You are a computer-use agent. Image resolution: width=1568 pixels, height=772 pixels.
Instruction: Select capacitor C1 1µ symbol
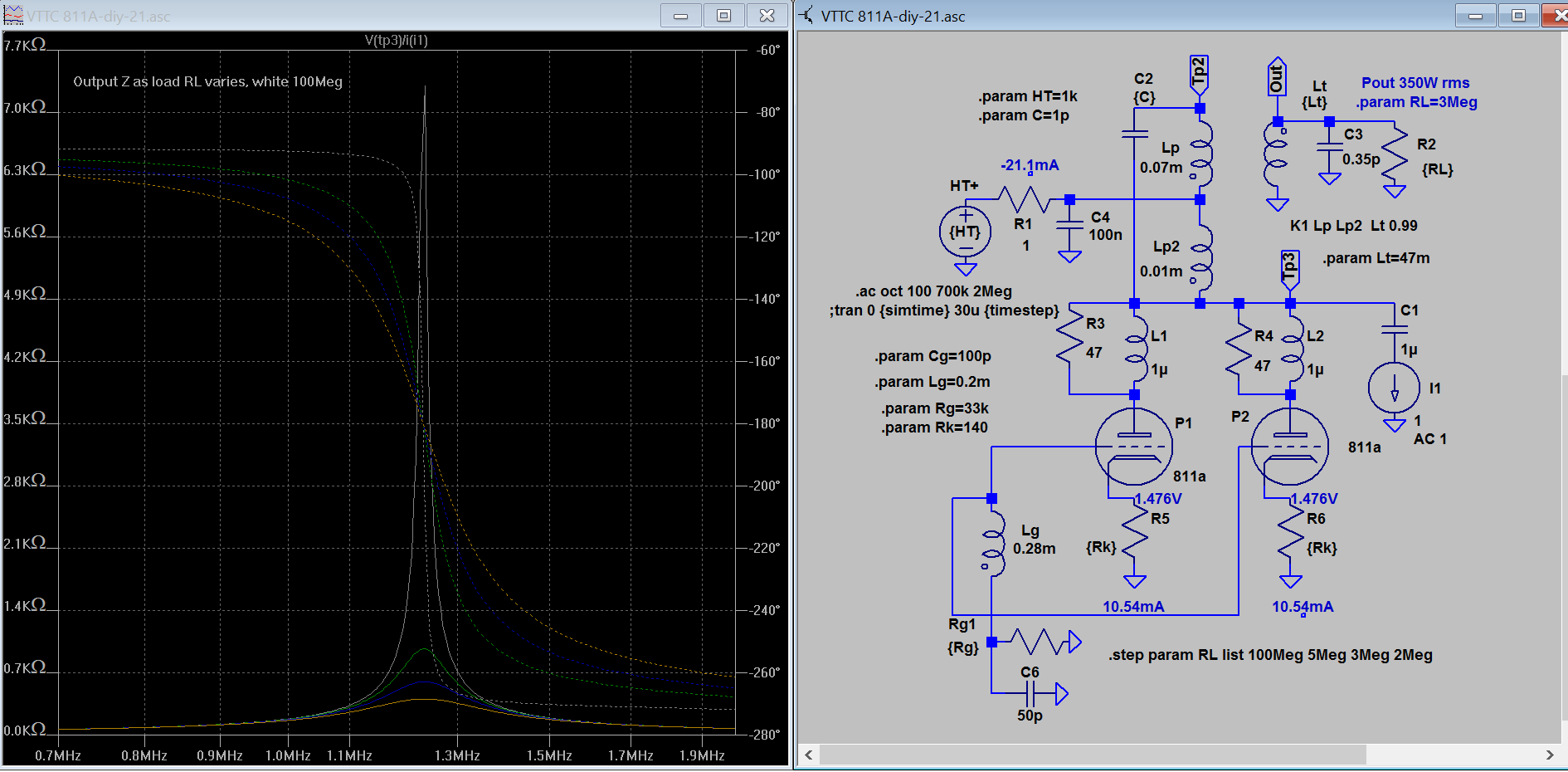coord(1395,330)
